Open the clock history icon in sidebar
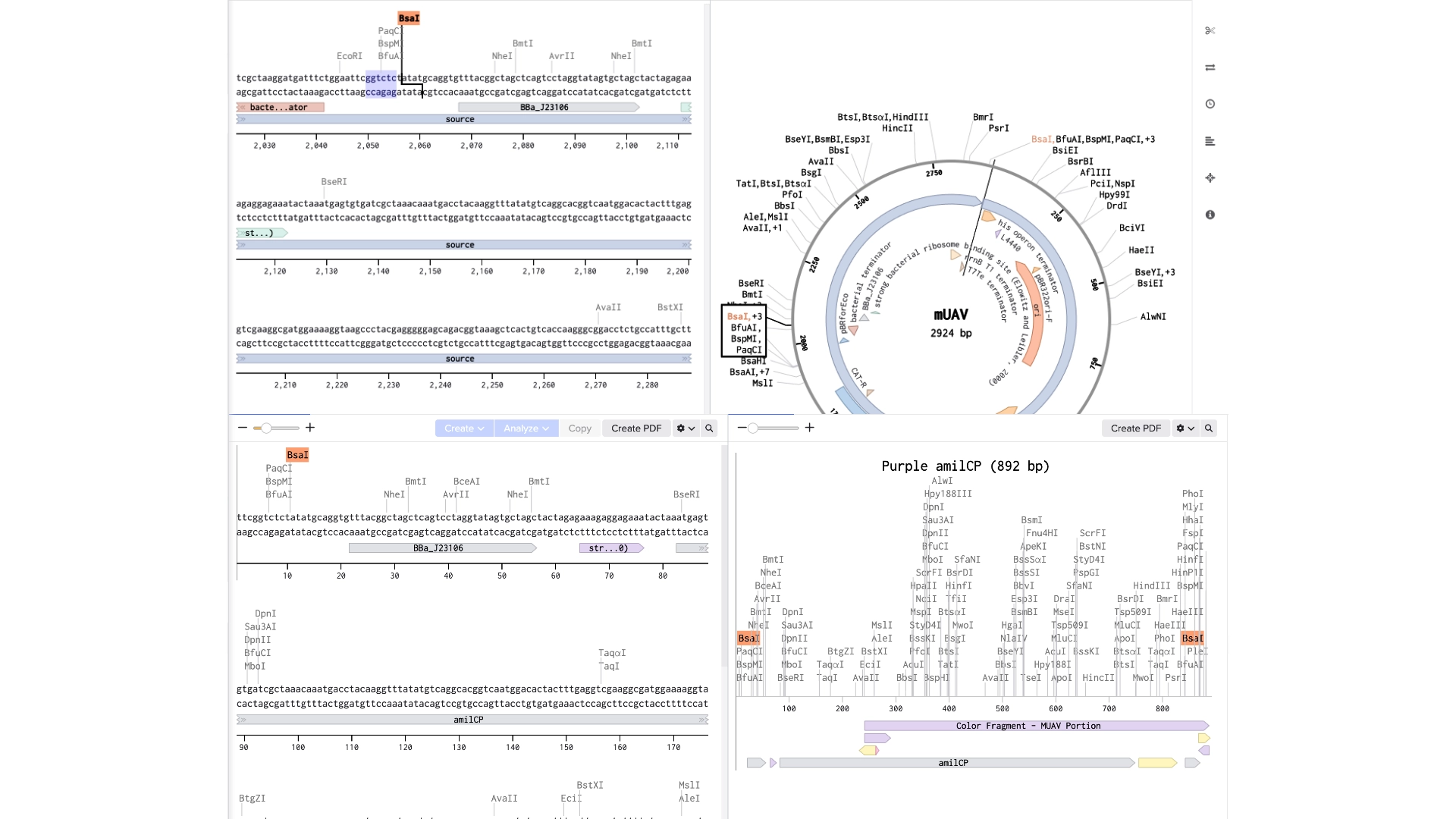 [x=1210, y=104]
